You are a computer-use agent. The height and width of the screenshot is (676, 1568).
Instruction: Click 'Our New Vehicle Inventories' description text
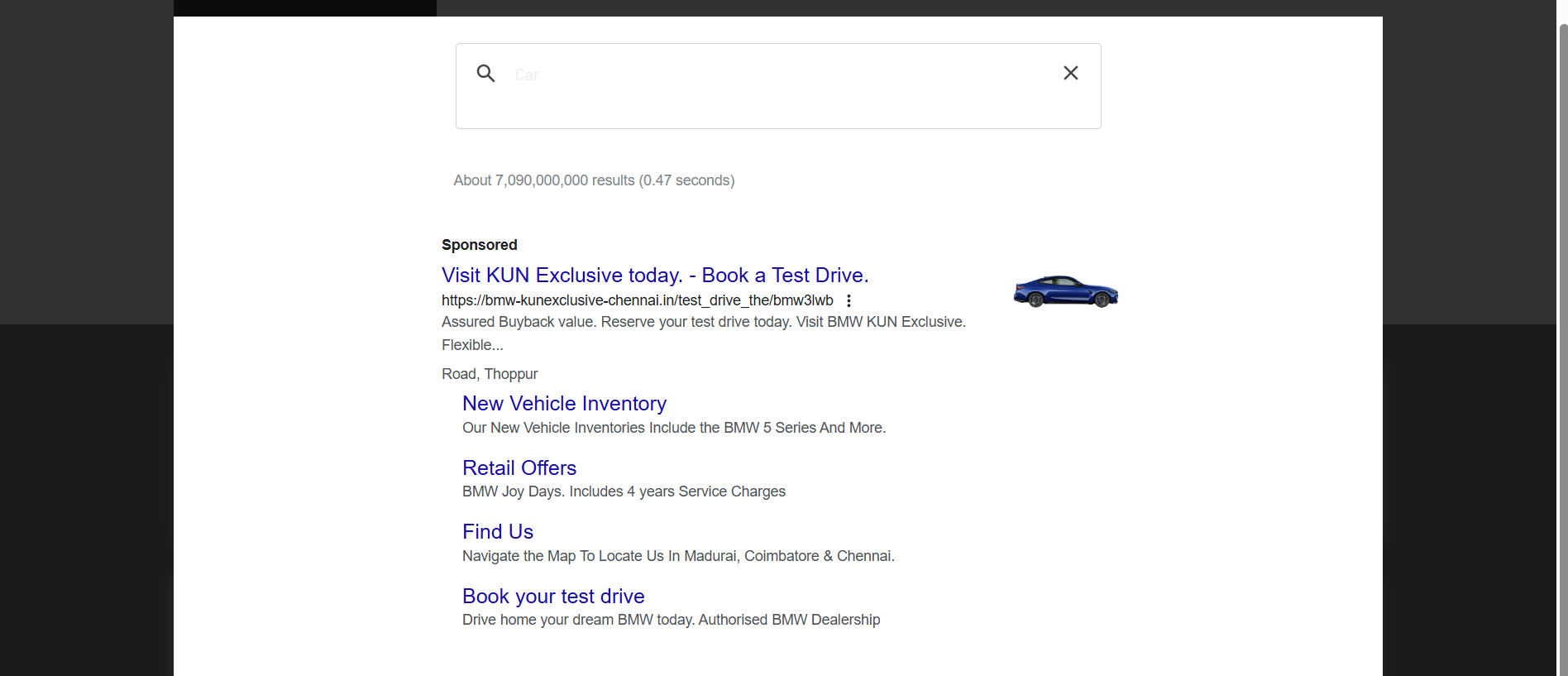674,428
